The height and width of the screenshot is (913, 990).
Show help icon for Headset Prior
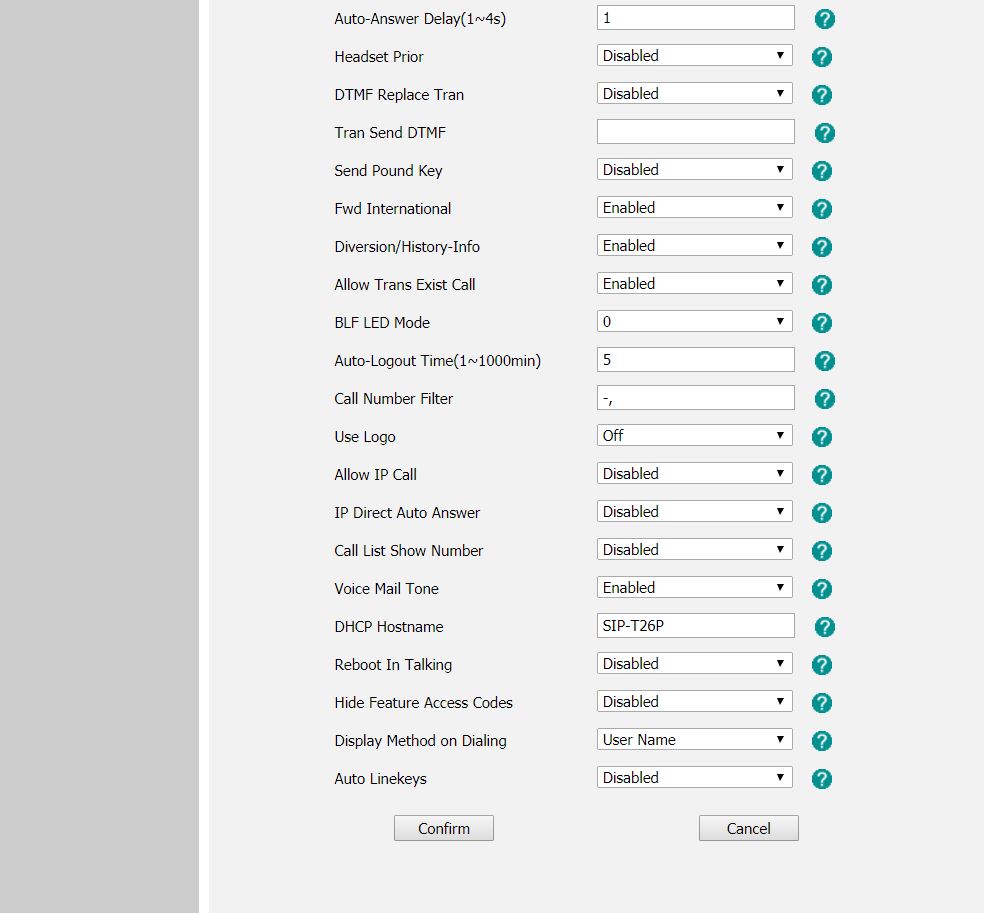pos(821,57)
